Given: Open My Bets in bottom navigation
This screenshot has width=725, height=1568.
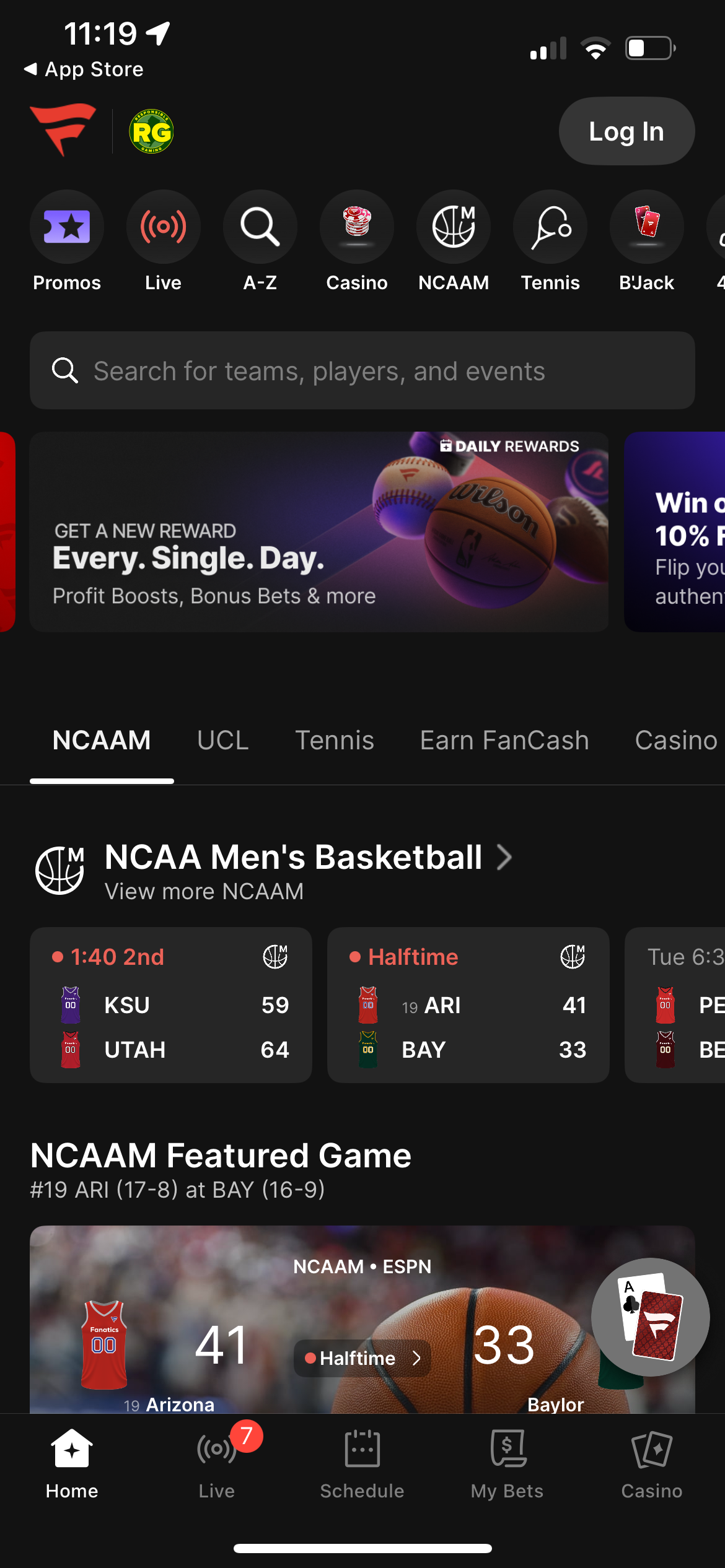Looking at the screenshot, I should [x=507, y=1465].
